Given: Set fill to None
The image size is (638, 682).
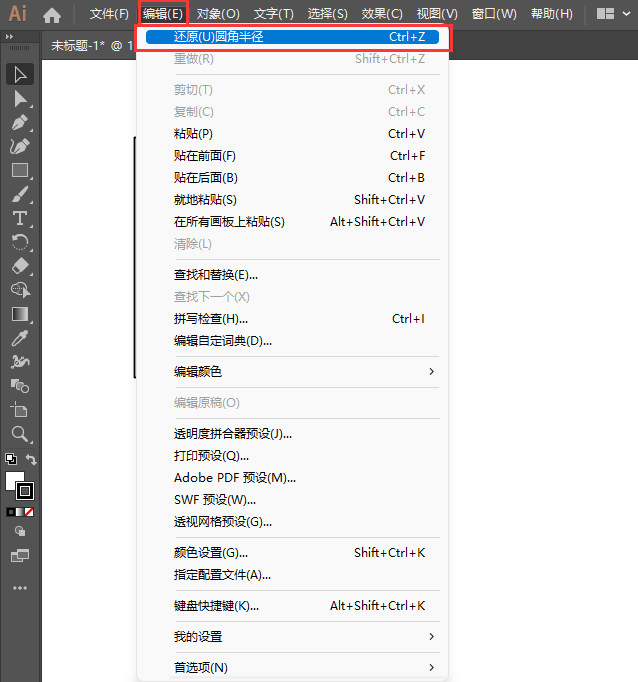Looking at the screenshot, I should (x=29, y=512).
